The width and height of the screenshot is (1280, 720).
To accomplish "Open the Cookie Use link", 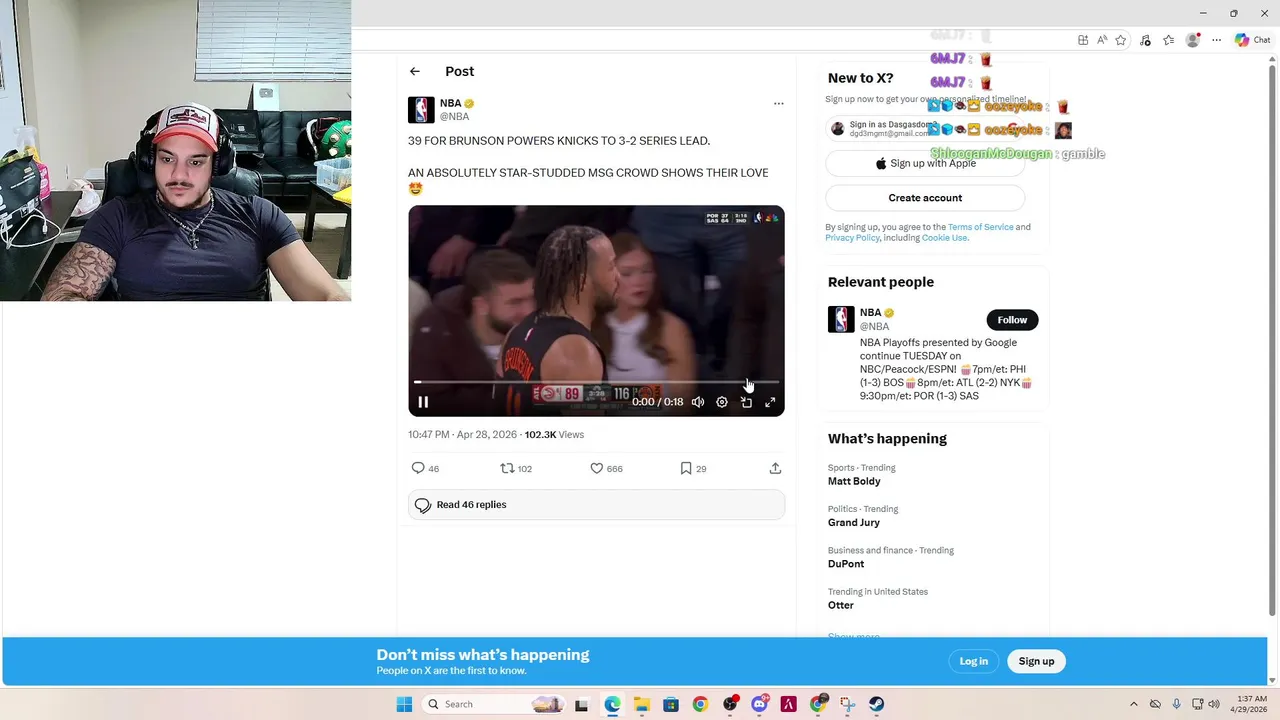I will point(944,238).
